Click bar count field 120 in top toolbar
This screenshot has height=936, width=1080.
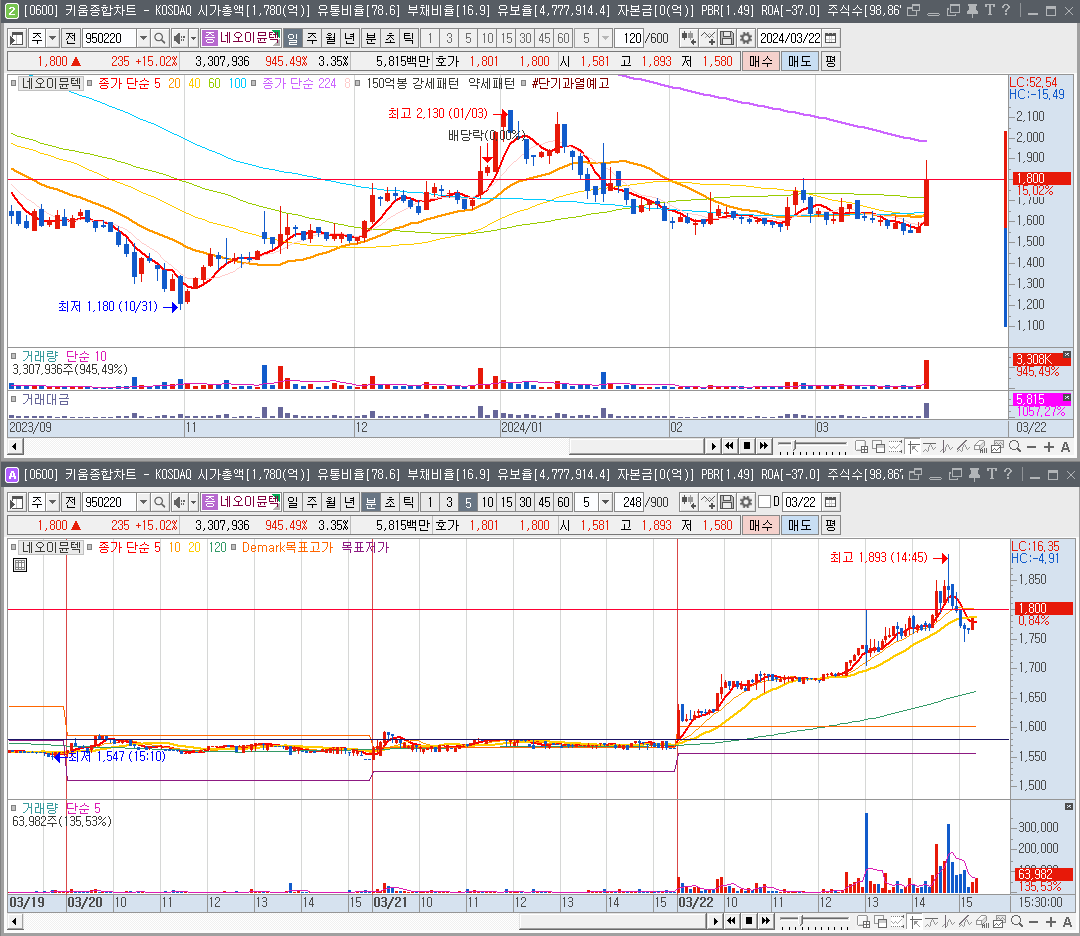tap(630, 39)
